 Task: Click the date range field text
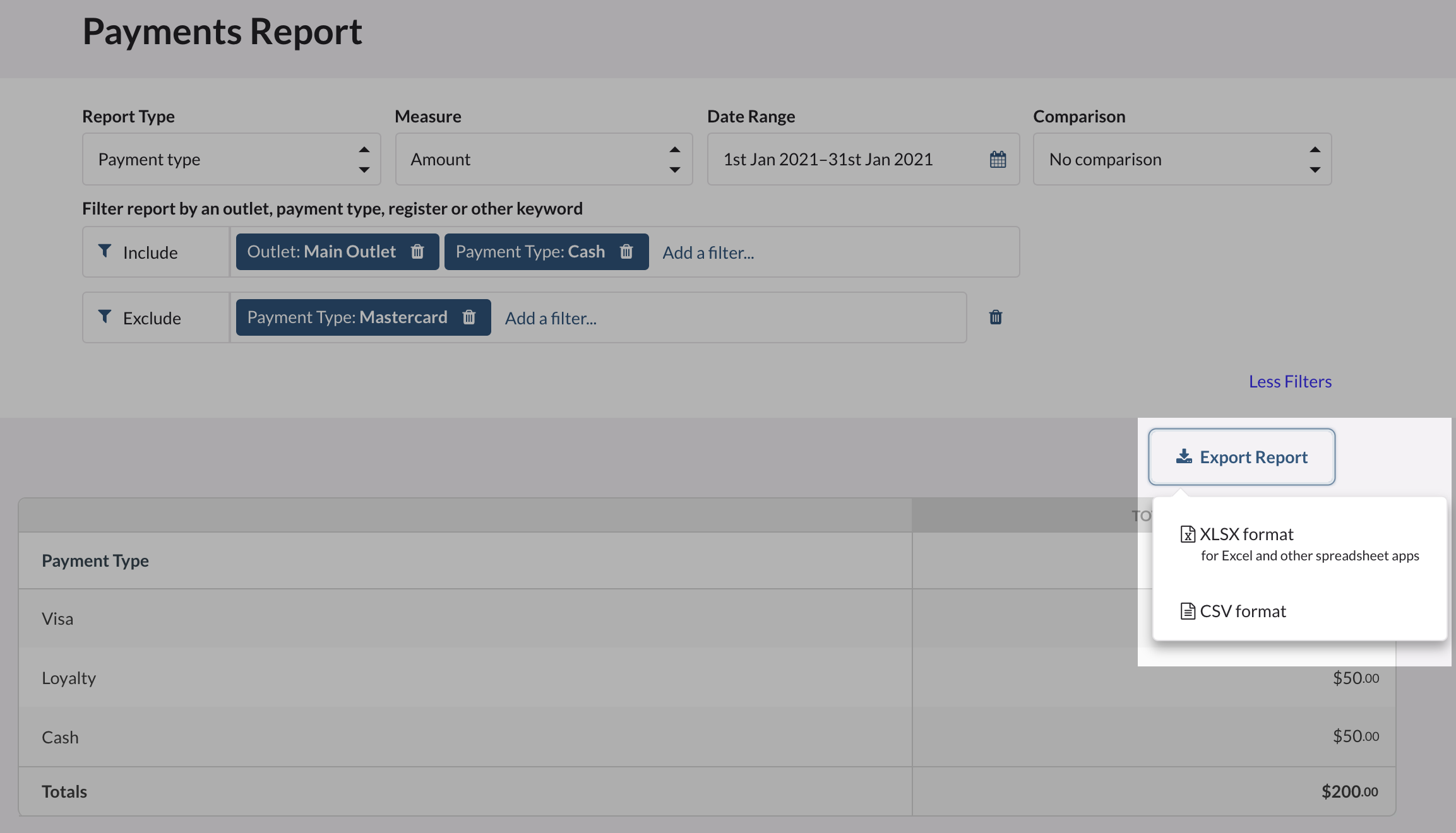point(828,160)
